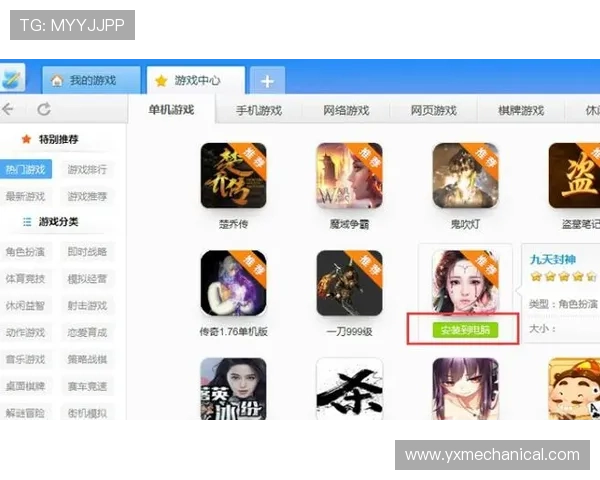The height and width of the screenshot is (480, 600).
Task: Select 热门游戏 in sidebar
Action: (25, 169)
